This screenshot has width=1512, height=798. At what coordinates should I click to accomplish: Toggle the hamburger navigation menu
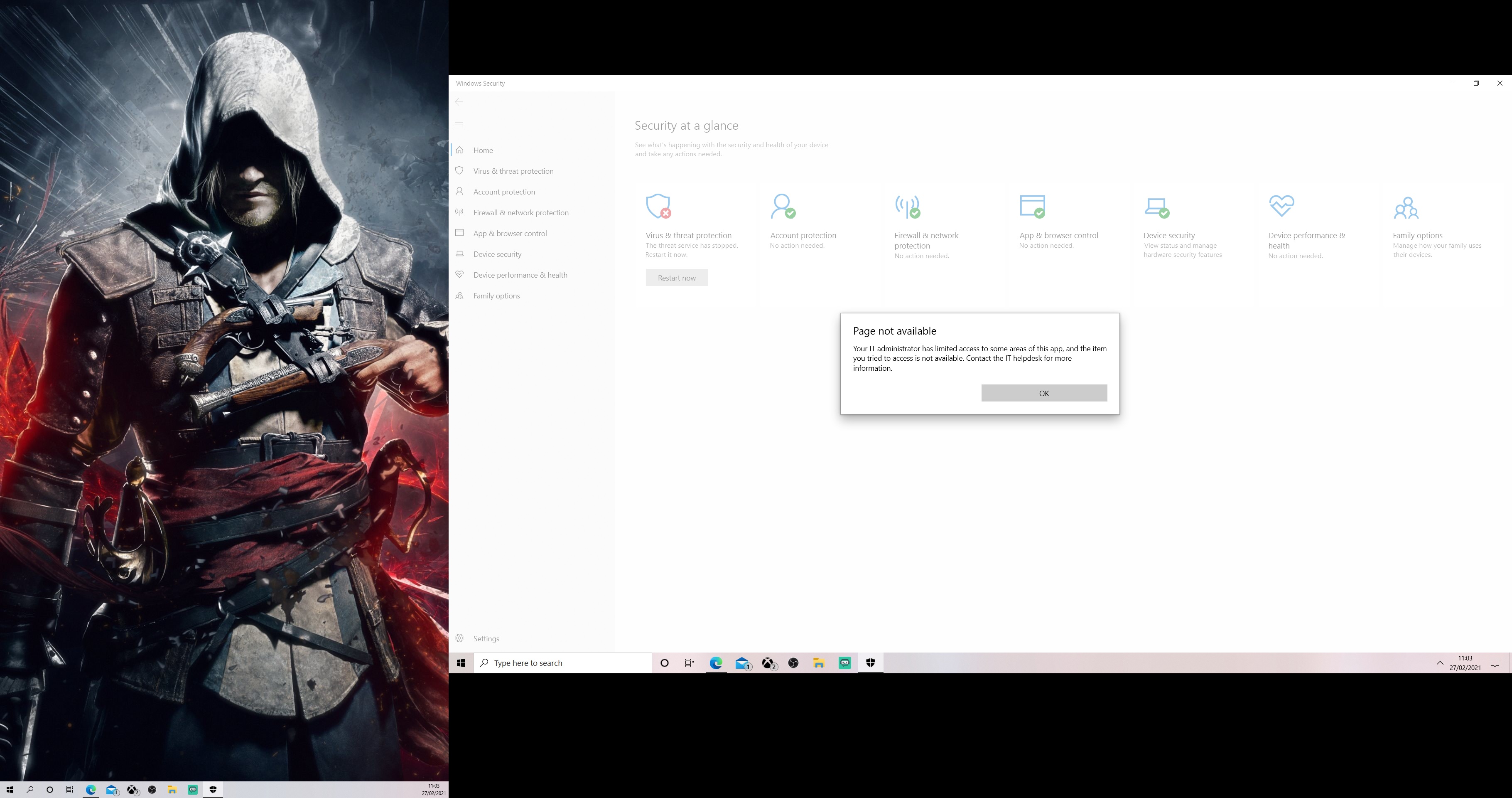459,125
